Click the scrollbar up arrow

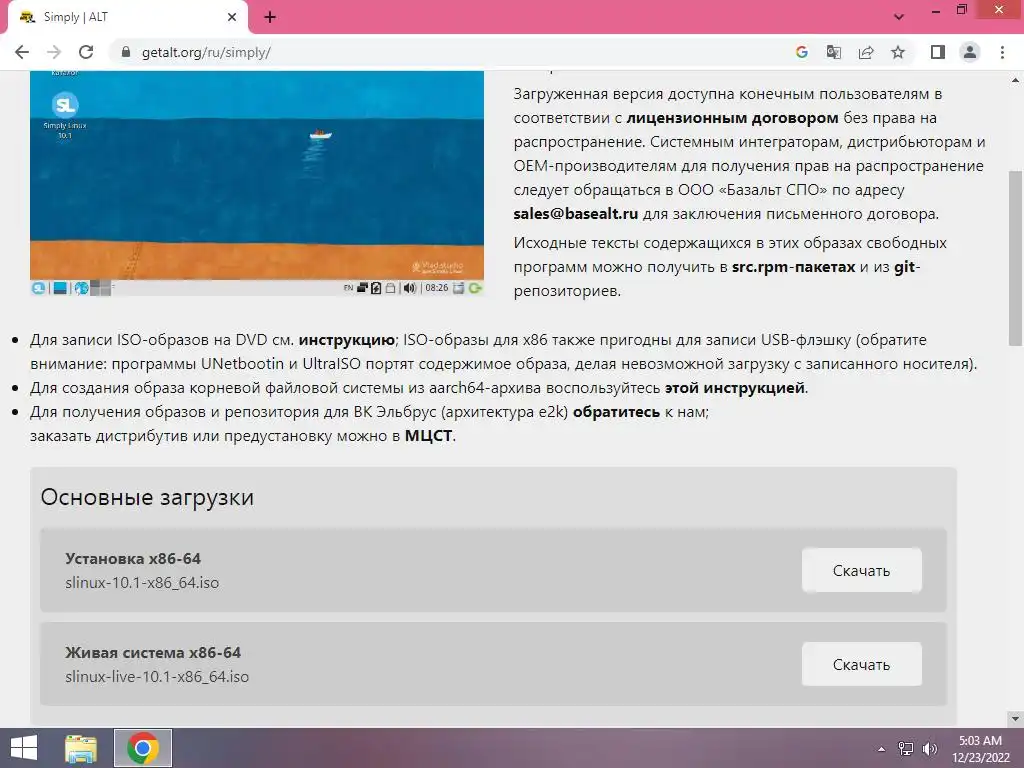1015,80
